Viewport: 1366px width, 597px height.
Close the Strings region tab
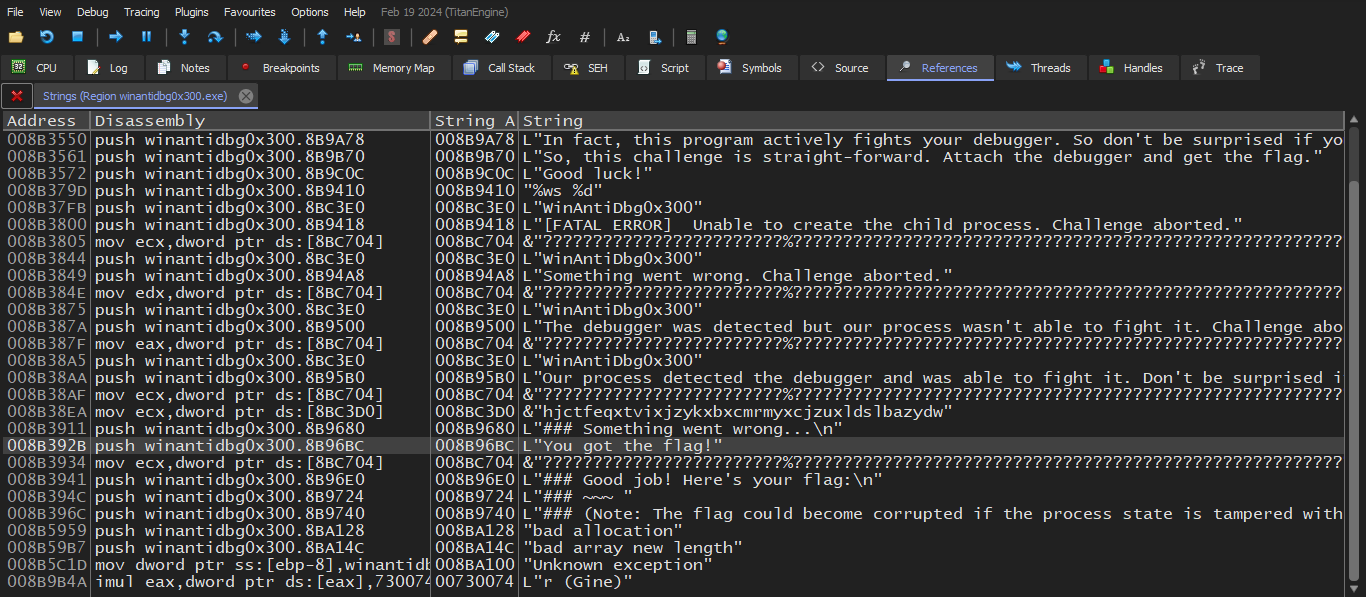[246, 96]
